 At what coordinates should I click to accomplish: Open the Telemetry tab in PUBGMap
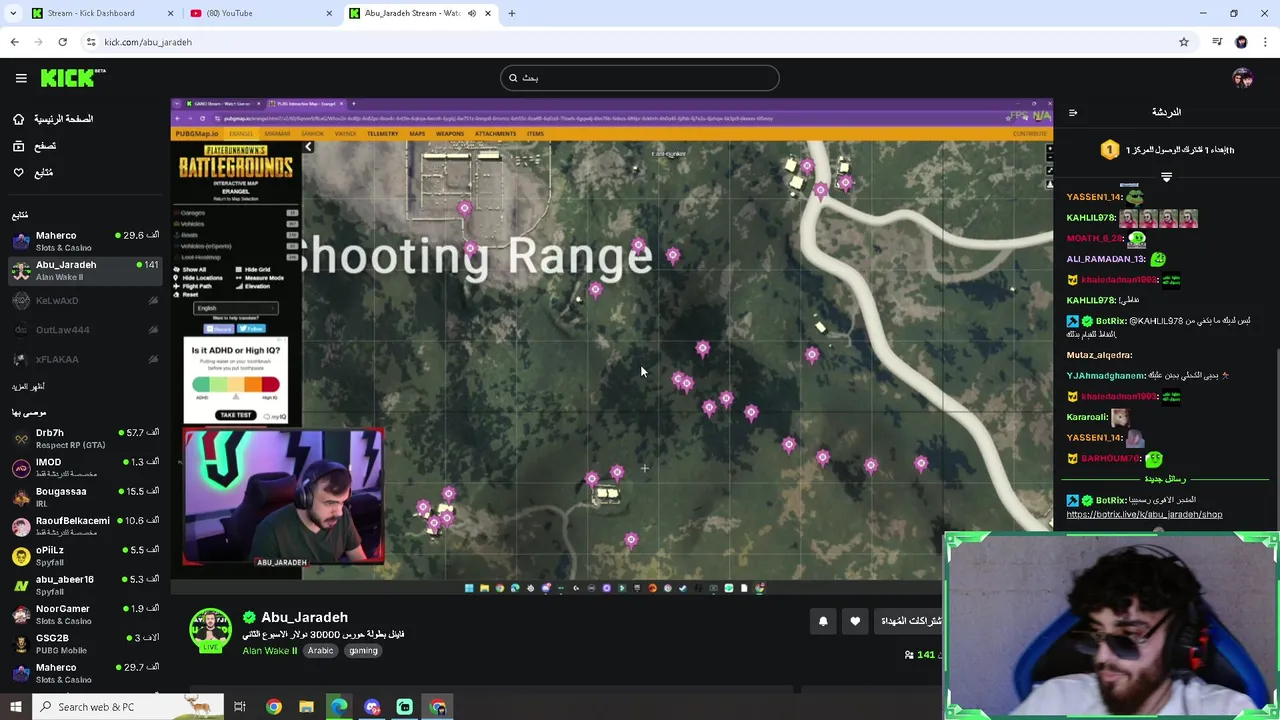click(x=383, y=133)
